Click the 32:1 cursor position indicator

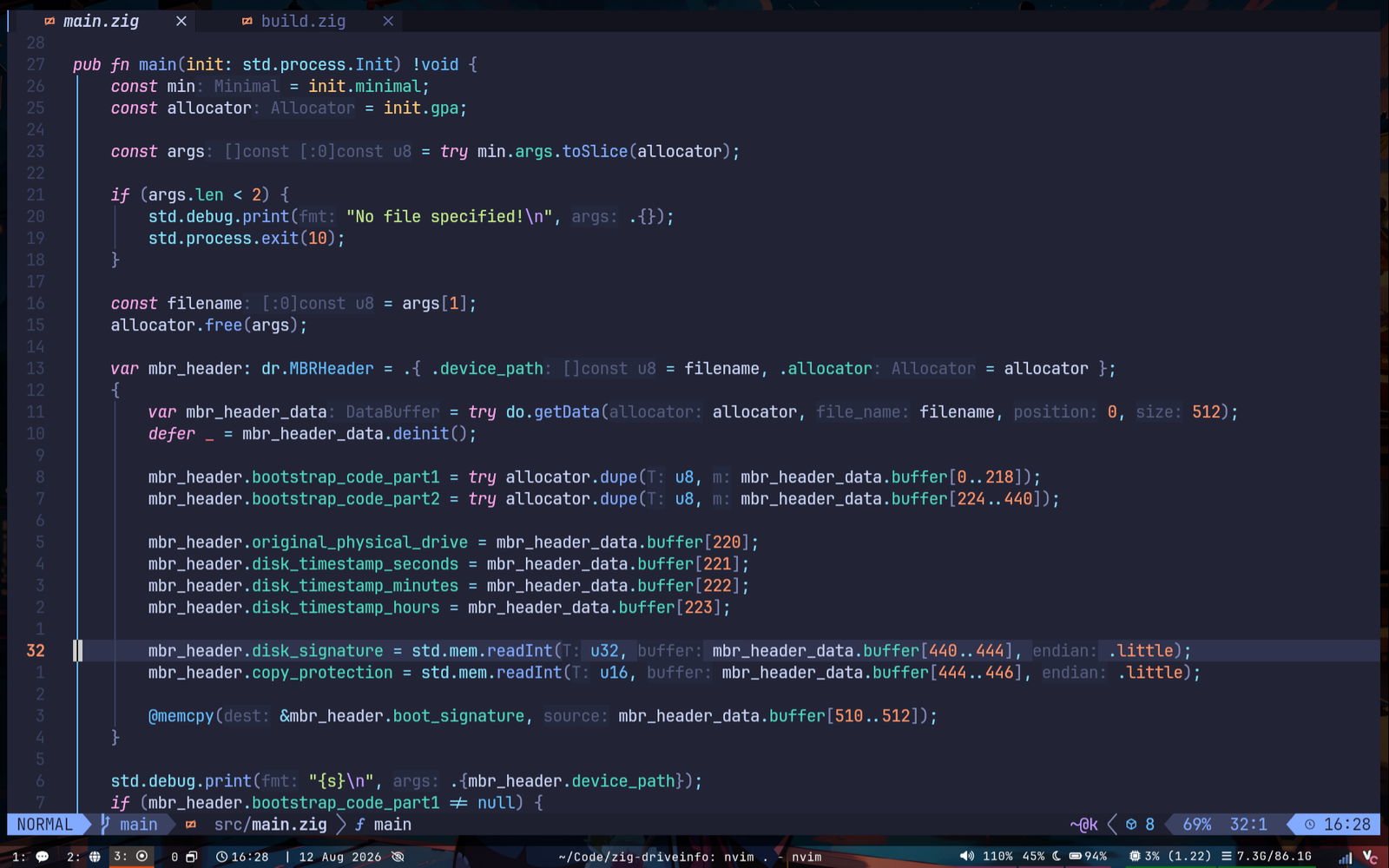coord(1248,825)
